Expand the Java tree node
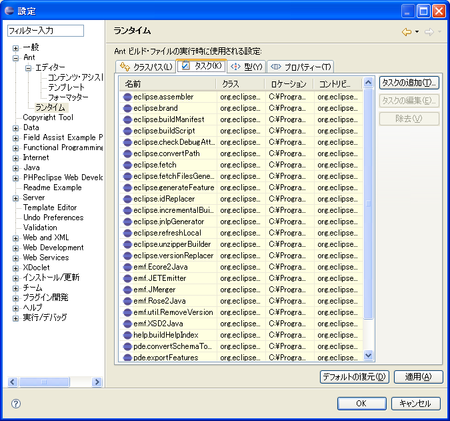 (16, 168)
